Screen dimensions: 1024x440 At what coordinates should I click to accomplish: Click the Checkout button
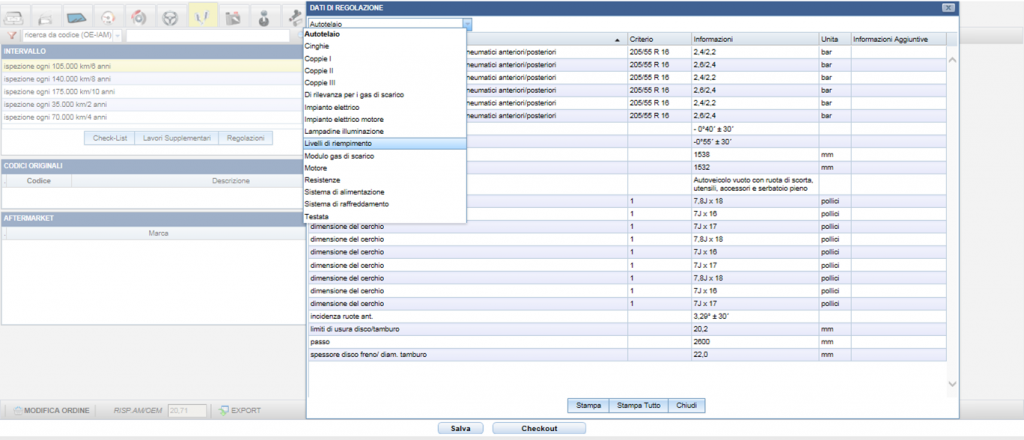[x=539, y=428]
